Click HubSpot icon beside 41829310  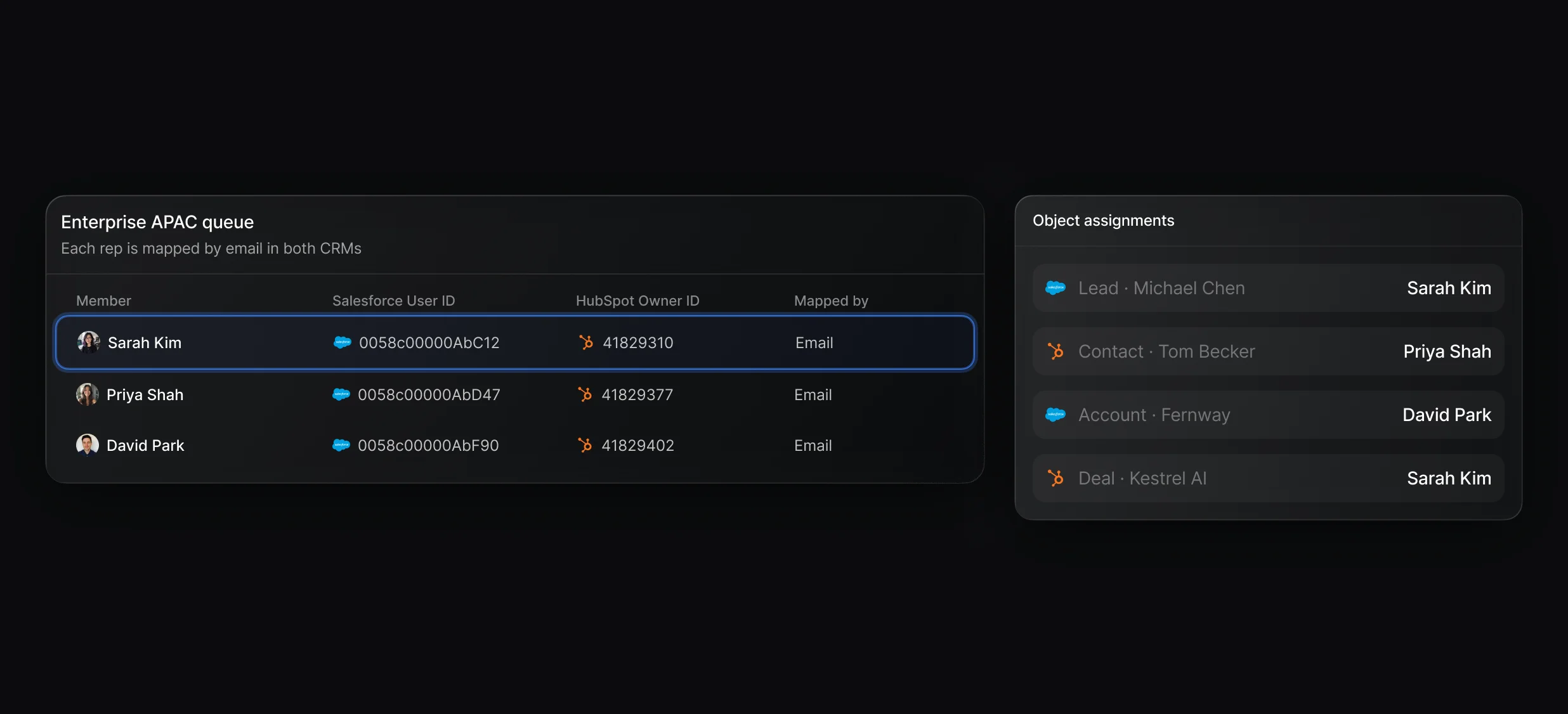[586, 342]
